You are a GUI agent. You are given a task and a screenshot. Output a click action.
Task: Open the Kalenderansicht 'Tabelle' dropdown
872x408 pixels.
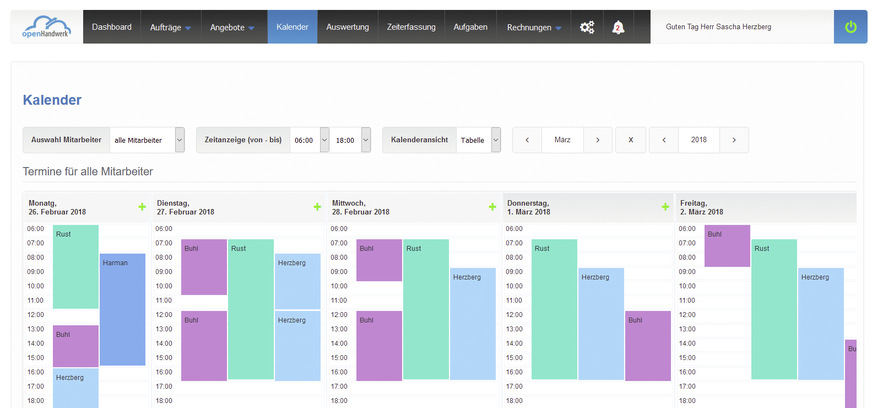pos(495,141)
